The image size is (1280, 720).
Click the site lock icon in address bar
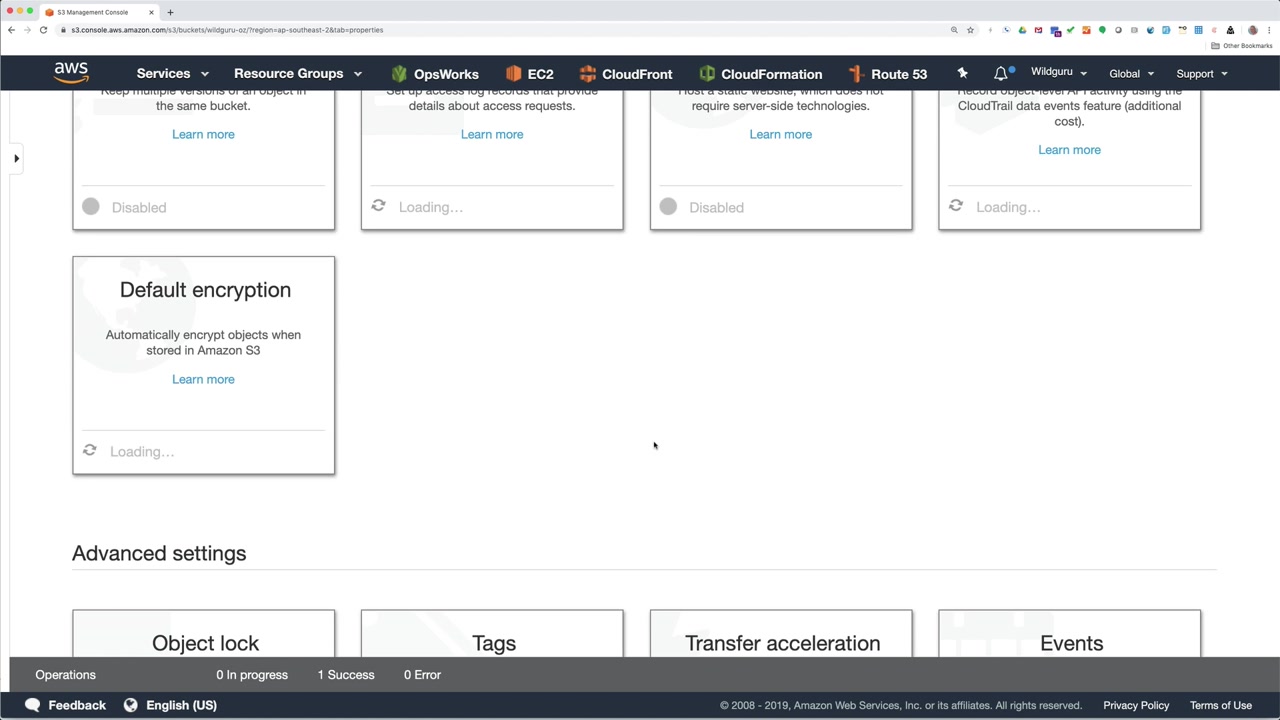(63, 30)
